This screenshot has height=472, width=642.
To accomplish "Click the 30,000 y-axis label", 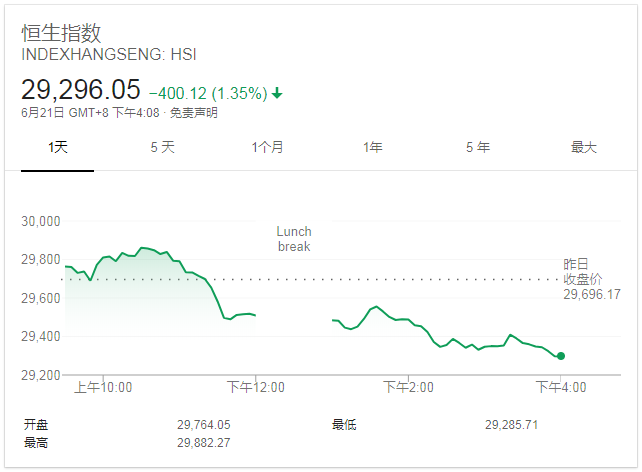I will [x=41, y=221].
